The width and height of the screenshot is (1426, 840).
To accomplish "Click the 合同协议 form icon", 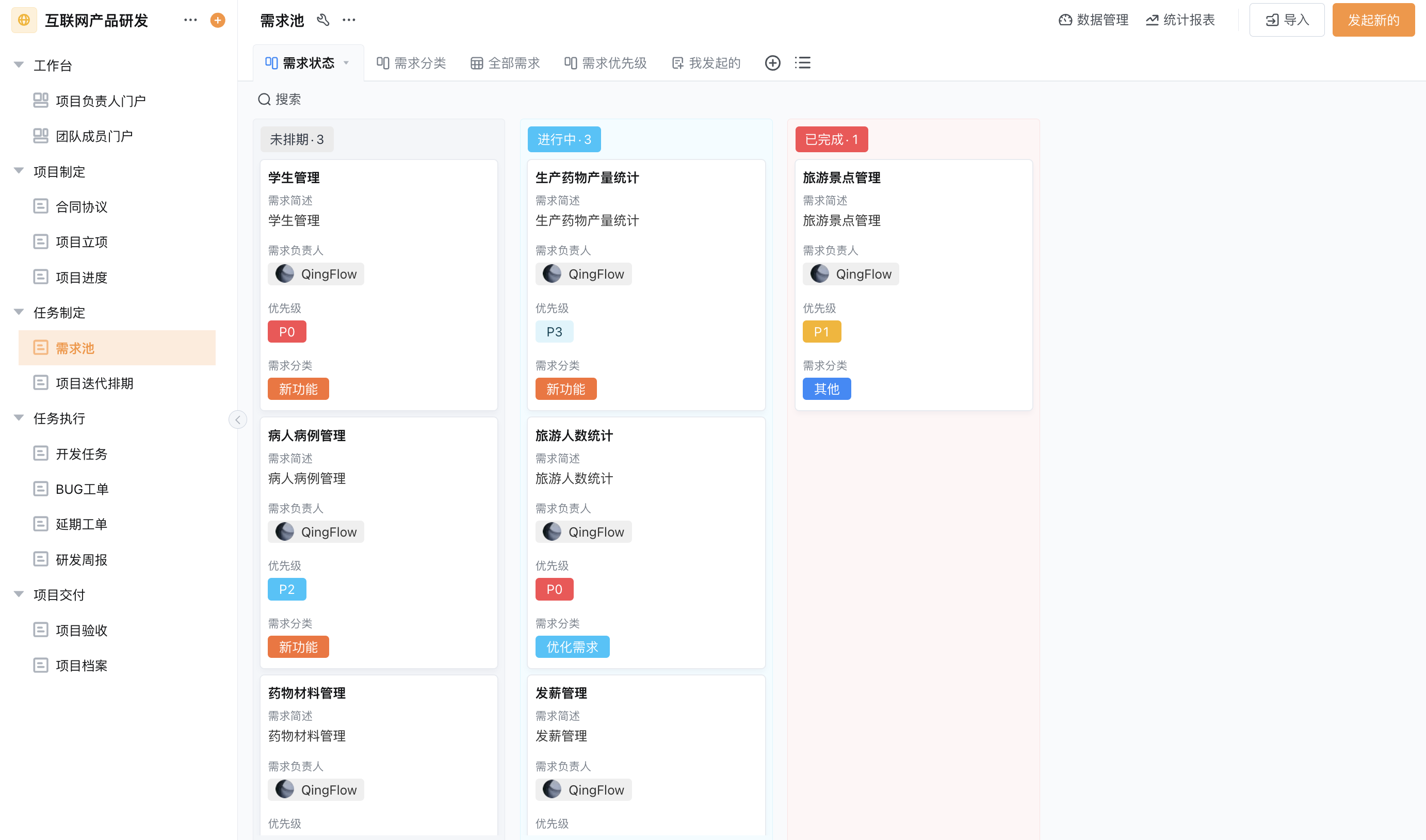I will [x=41, y=206].
